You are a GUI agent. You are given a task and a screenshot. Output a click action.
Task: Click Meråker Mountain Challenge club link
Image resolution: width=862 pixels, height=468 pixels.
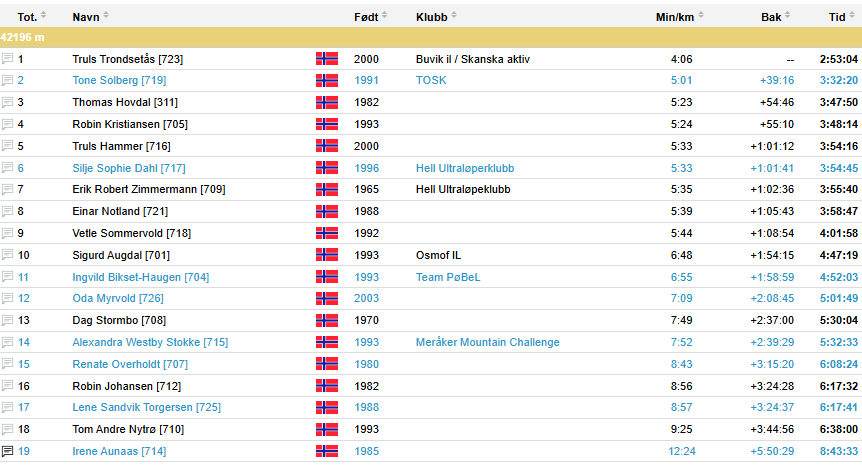pyautogui.click(x=487, y=342)
